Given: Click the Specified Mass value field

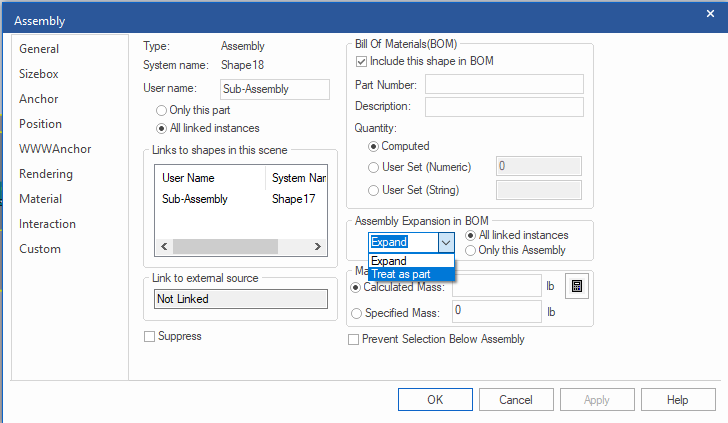Looking at the screenshot, I should (x=497, y=311).
